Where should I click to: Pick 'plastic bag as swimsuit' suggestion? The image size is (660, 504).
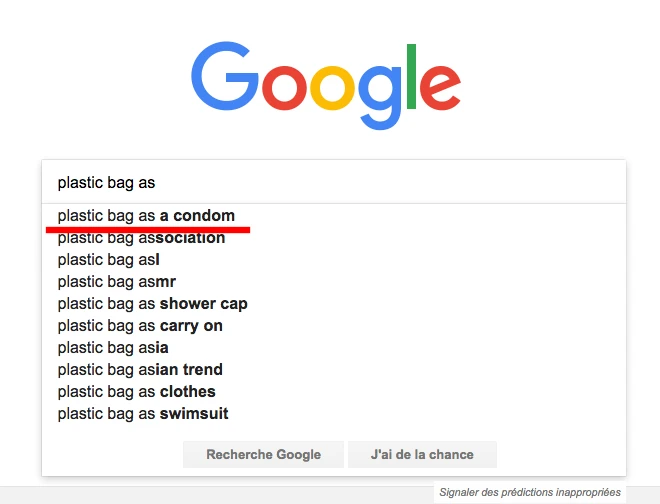(x=143, y=414)
